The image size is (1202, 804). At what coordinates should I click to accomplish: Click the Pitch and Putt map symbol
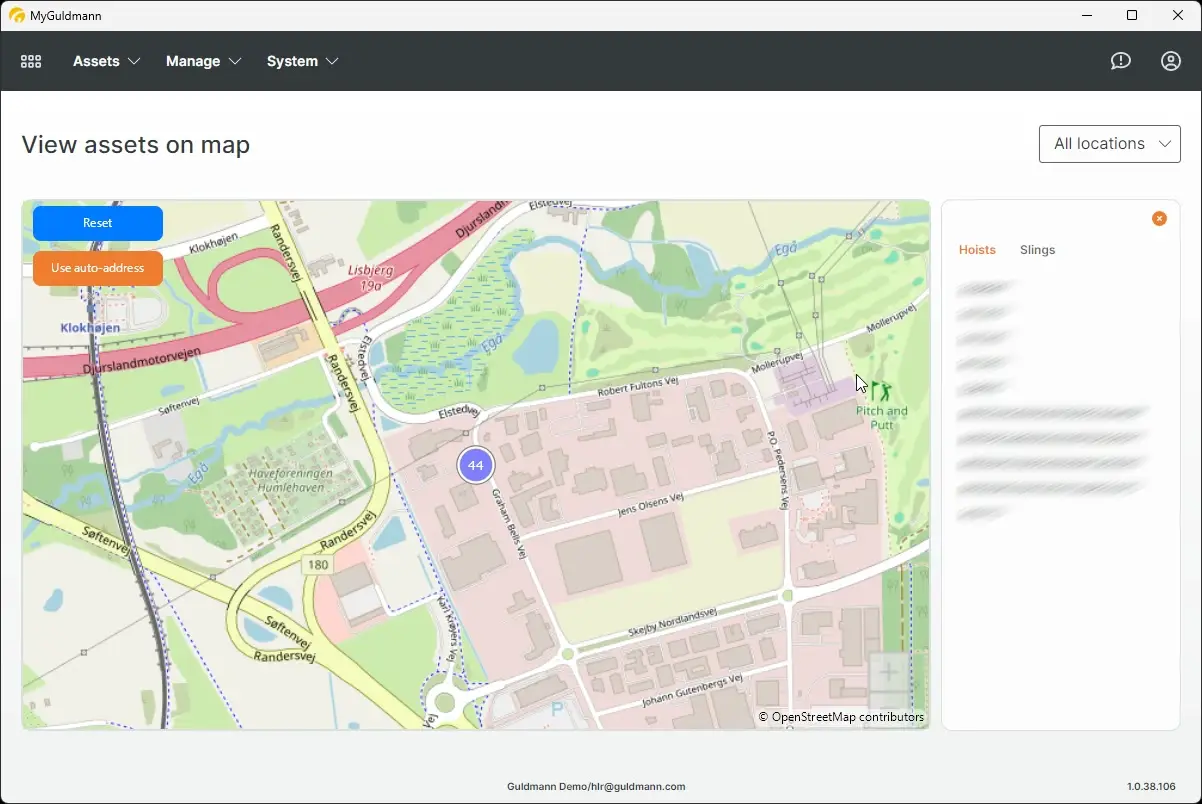(879, 390)
